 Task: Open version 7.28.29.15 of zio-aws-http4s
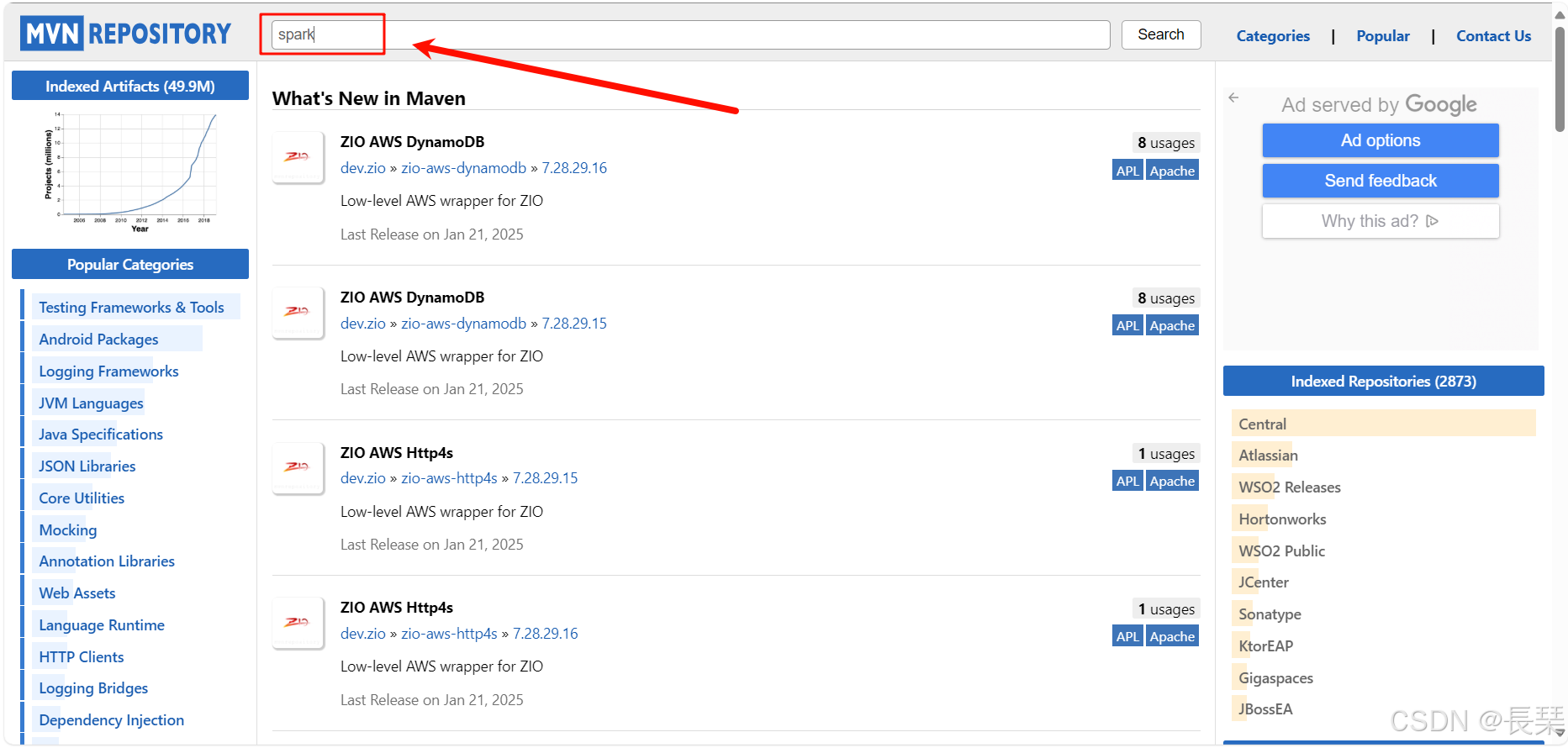[x=546, y=478]
